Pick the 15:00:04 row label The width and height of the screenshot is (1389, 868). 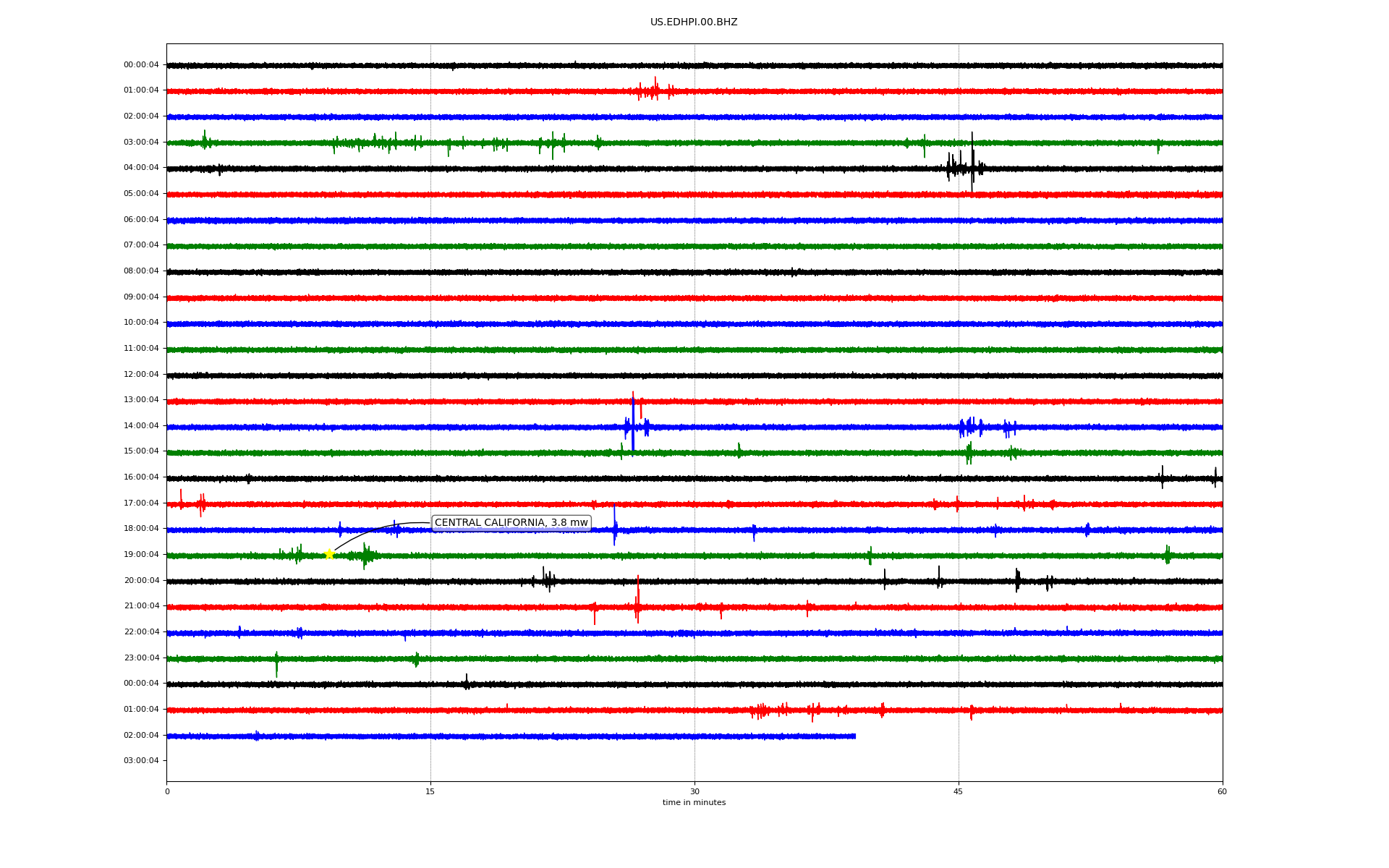(141, 451)
